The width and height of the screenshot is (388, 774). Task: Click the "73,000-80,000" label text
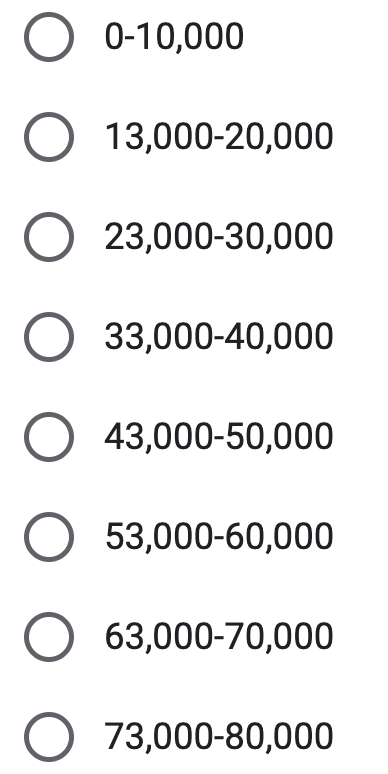(x=219, y=736)
